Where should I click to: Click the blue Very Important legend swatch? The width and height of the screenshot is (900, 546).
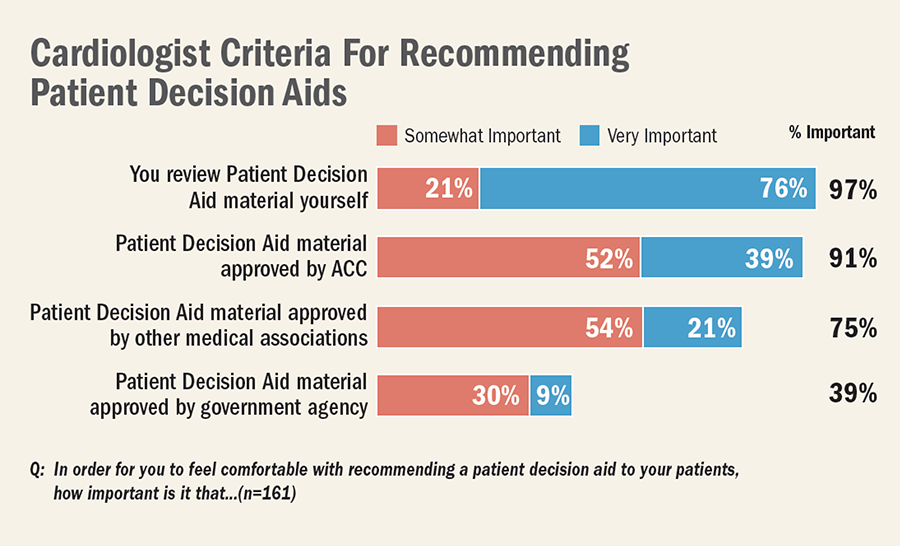(588, 135)
